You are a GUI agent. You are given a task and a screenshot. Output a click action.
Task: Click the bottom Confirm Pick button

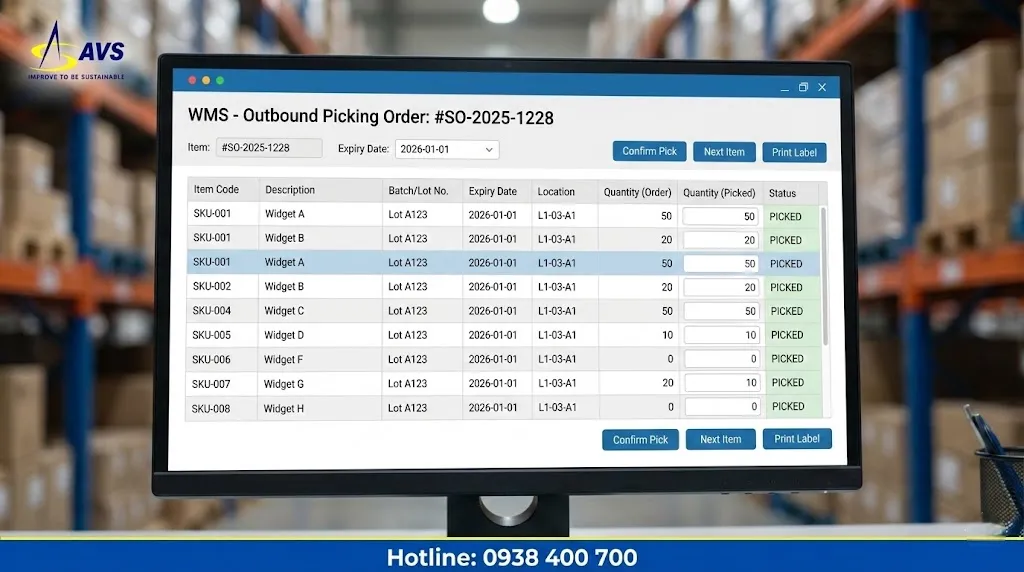pos(640,440)
